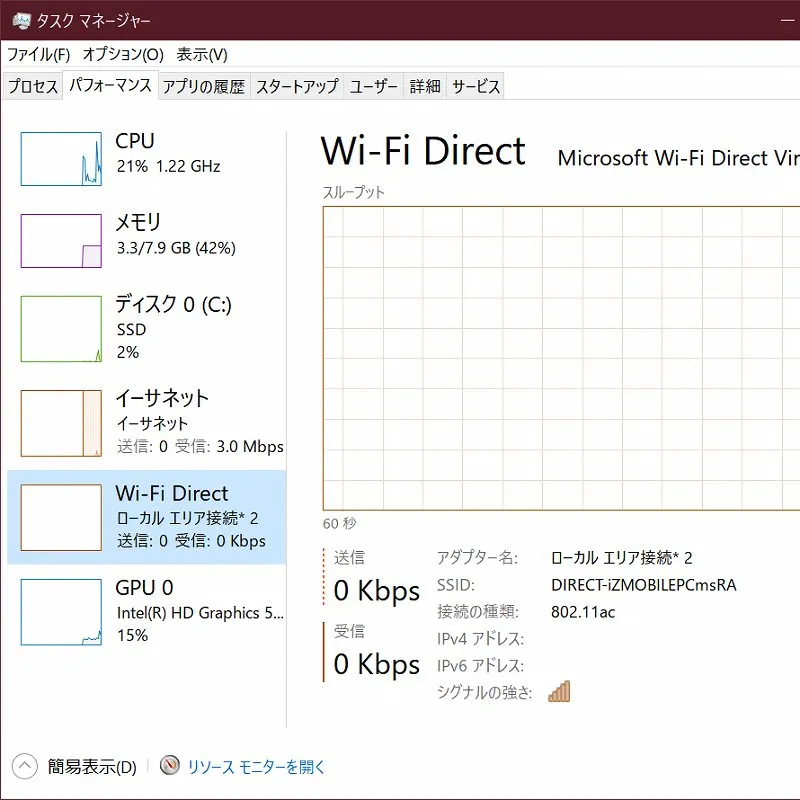Click the 3.3/7.9 GB (42%) memory value

pos(176,248)
